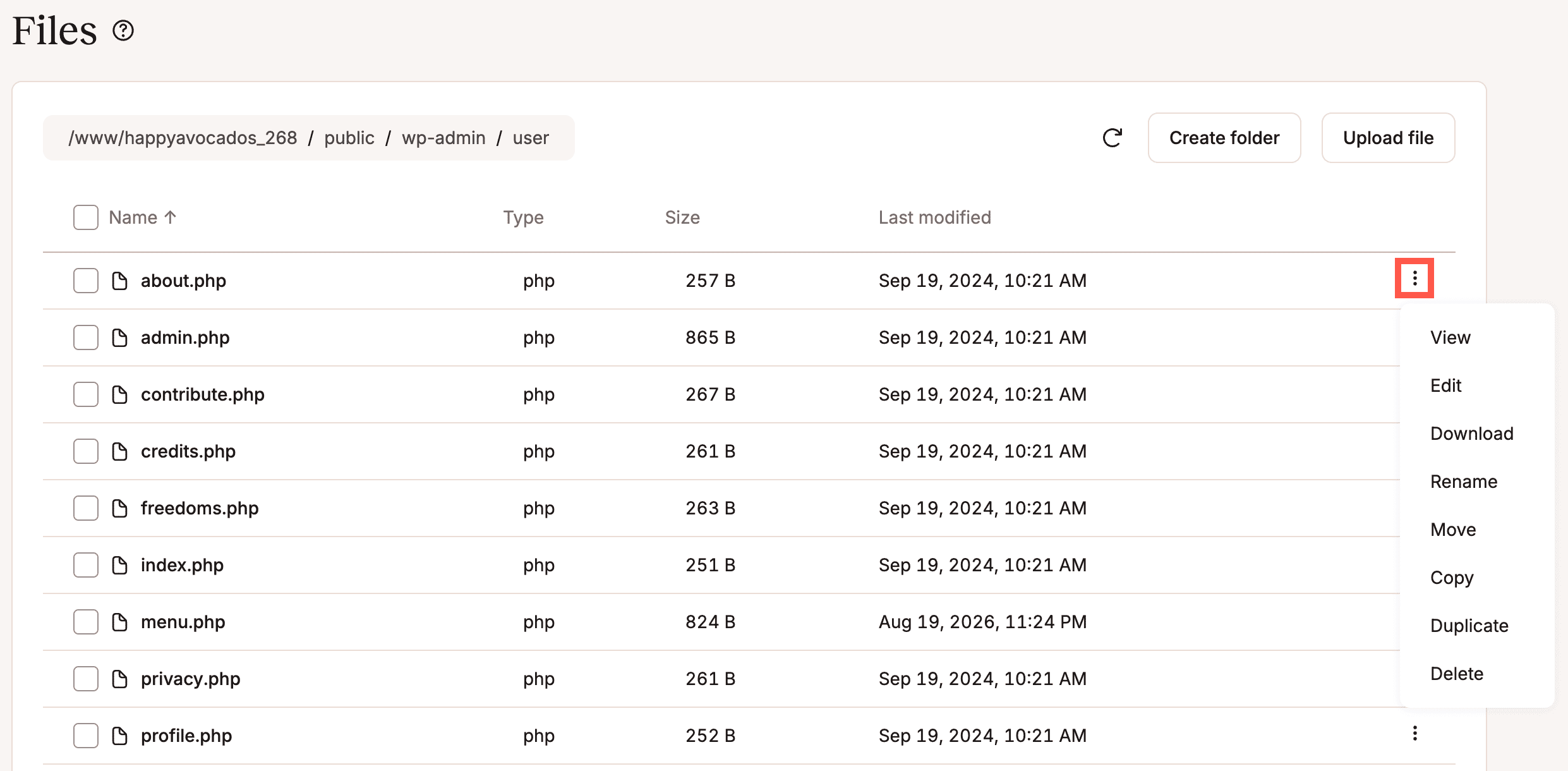This screenshot has width=1568, height=771.
Task: Refresh the file list
Action: 1112,138
